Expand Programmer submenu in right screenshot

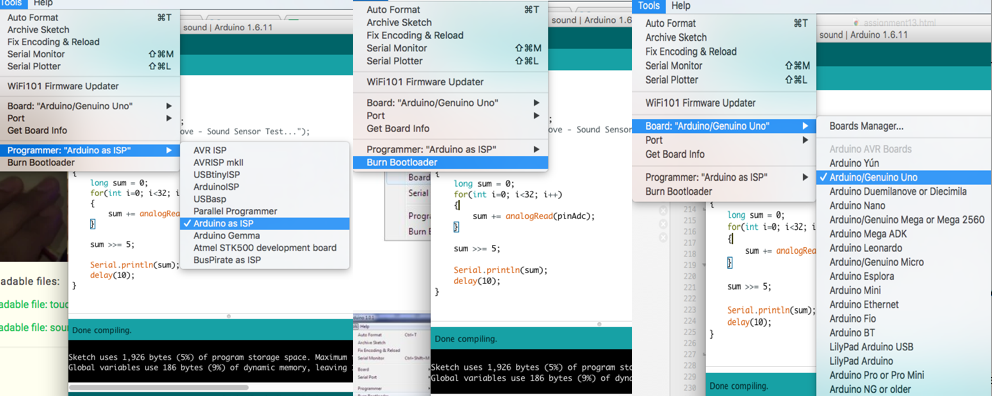point(724,177)
